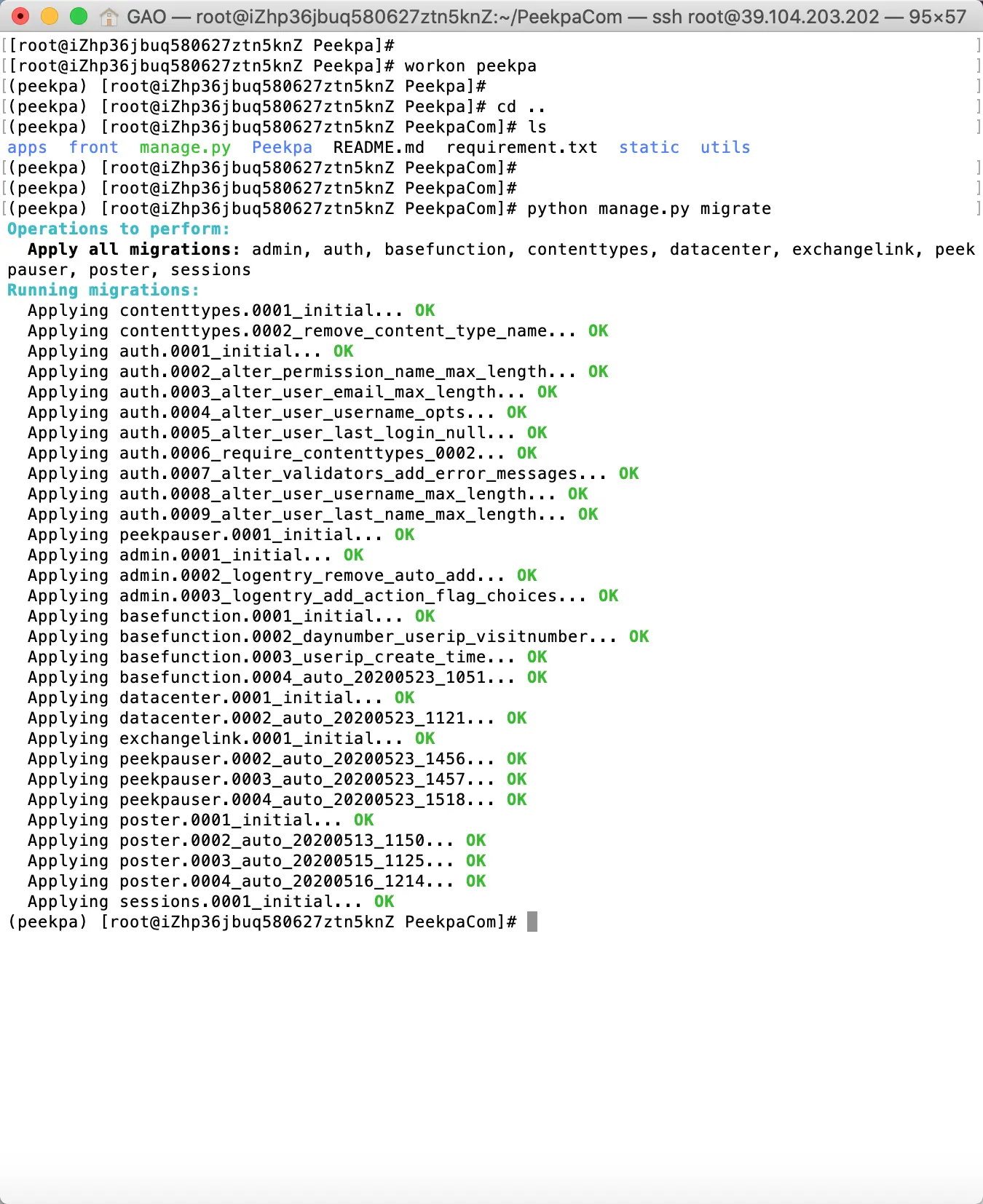Click the sessions.0001_initial migration line
983x1204 pixels.
click(x=210, y=902)
